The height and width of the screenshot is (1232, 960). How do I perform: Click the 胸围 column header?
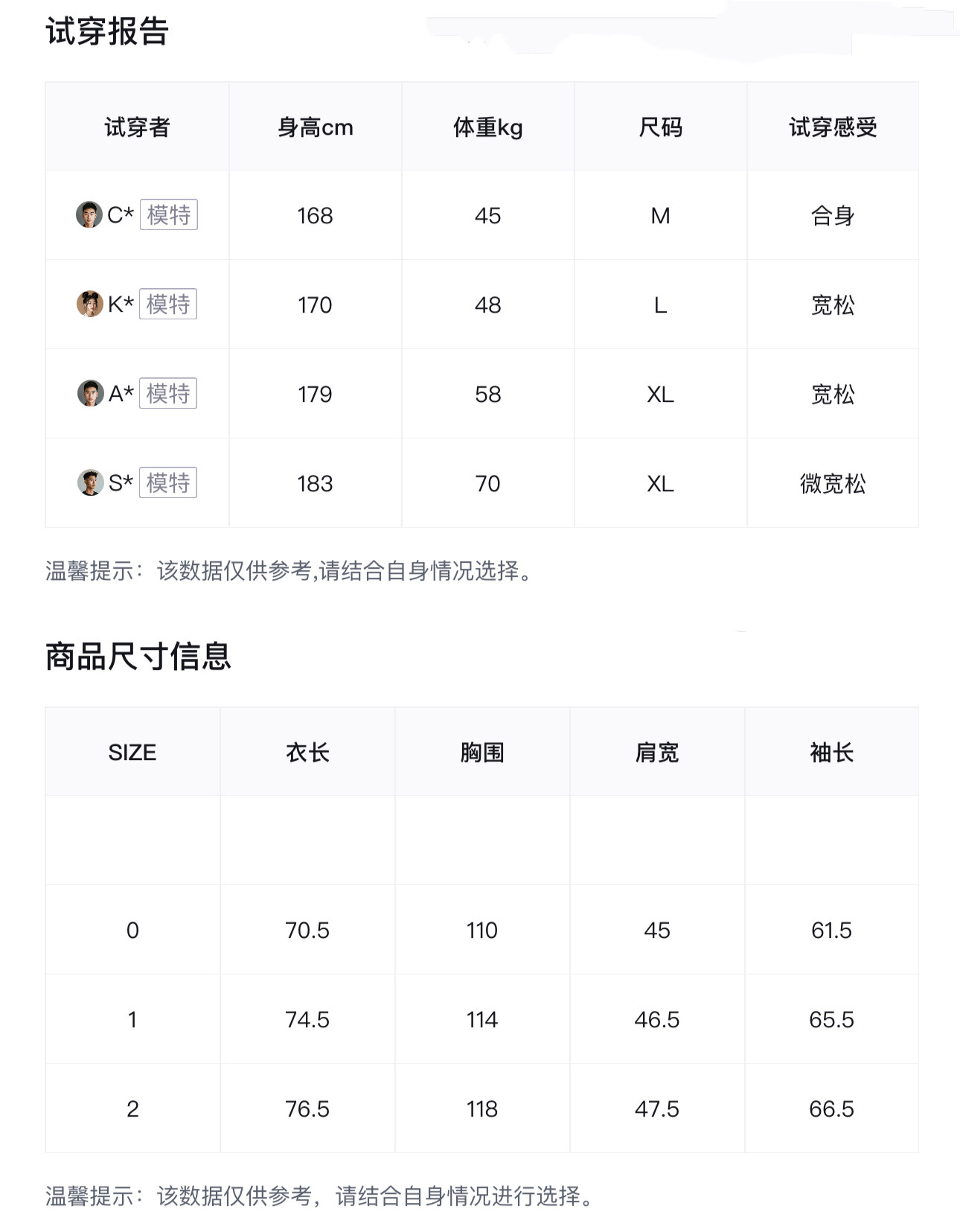[482, 753]
